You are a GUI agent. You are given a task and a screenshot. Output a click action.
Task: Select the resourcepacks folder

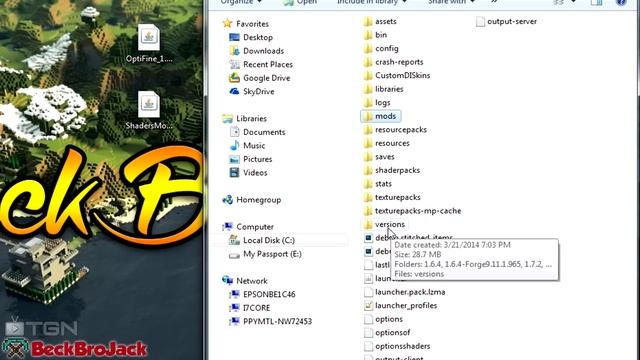coord(395,129)
